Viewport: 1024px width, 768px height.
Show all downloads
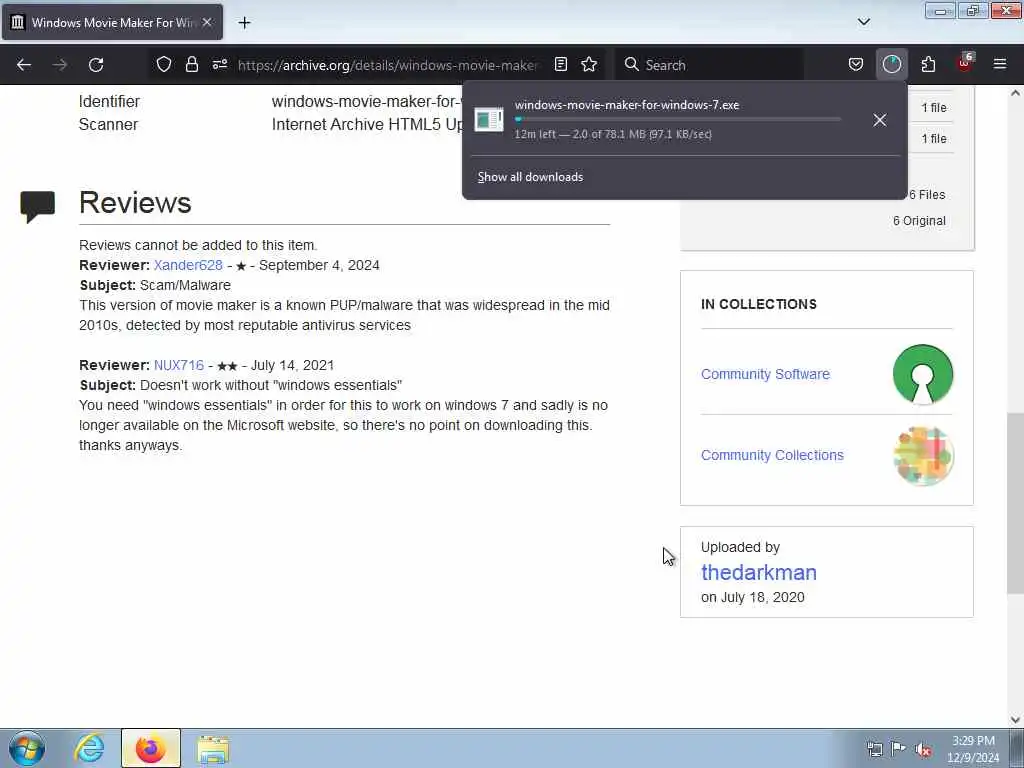(530, 177)
